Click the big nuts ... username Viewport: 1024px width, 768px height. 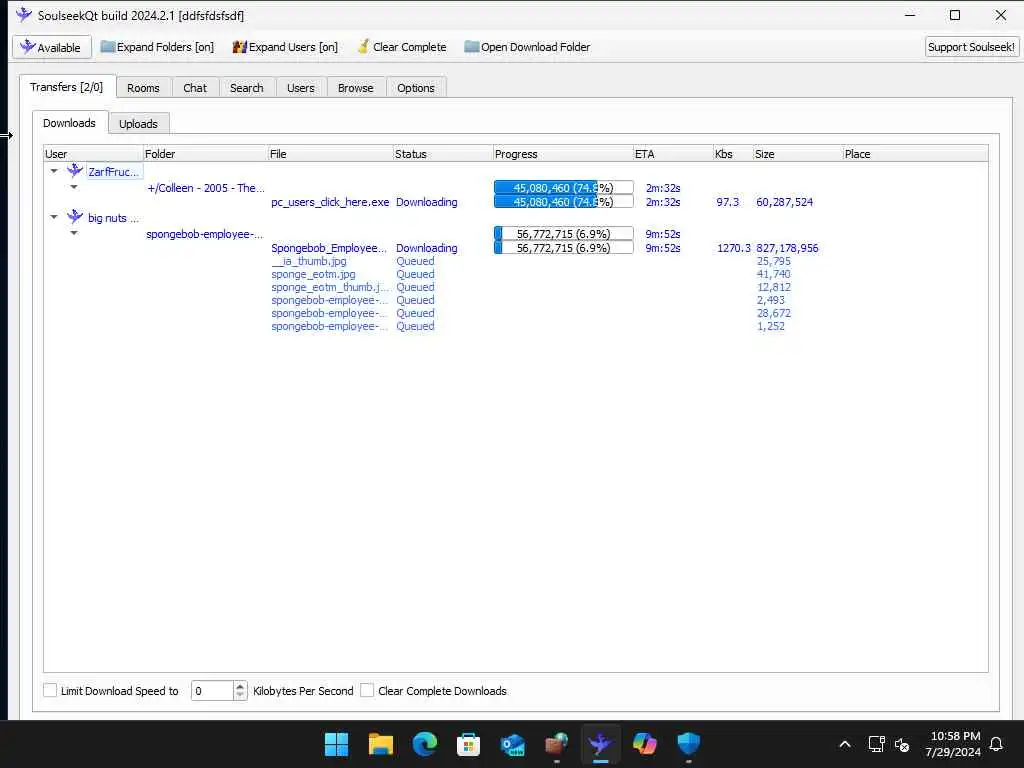[114, 218]
